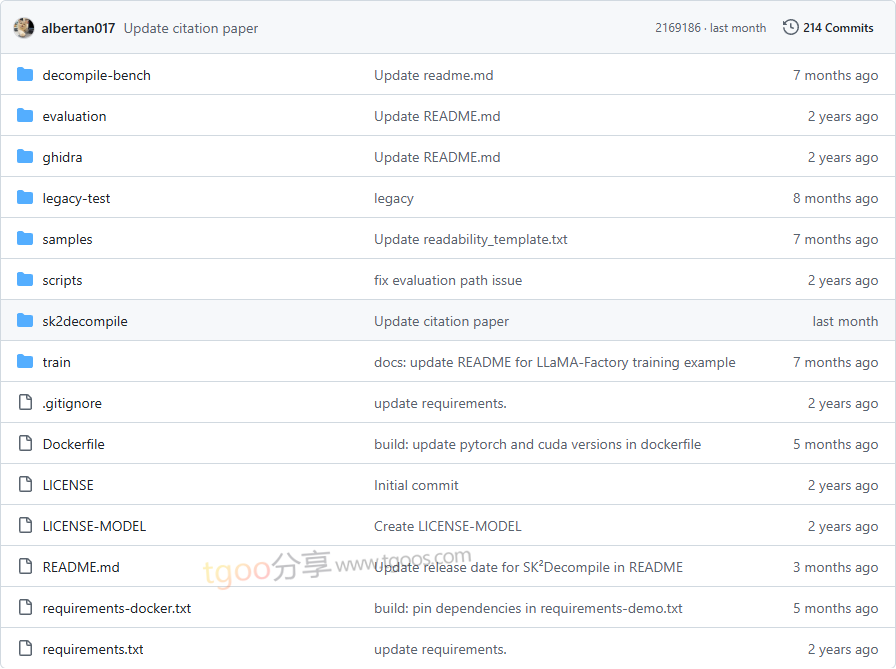Open the LICENSE-MODEL file
This screenshot has height=669, width=896.
click(94, 526)
